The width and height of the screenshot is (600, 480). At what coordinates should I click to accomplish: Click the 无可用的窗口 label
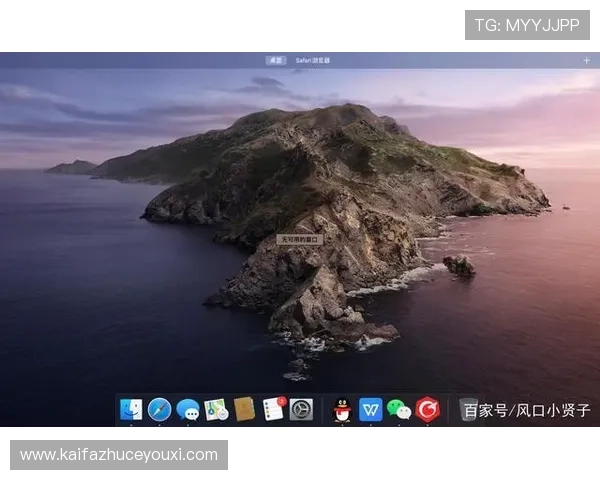coord(300,240)
